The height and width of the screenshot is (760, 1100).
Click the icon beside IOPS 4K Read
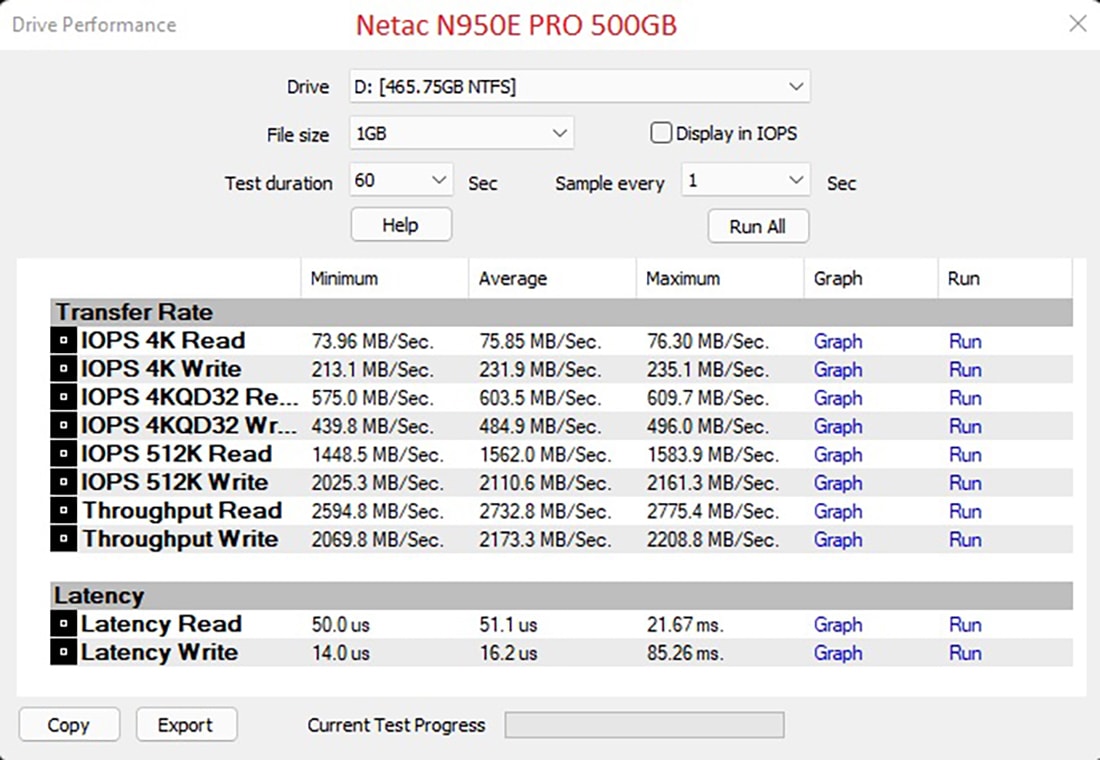tap(63, 341)
